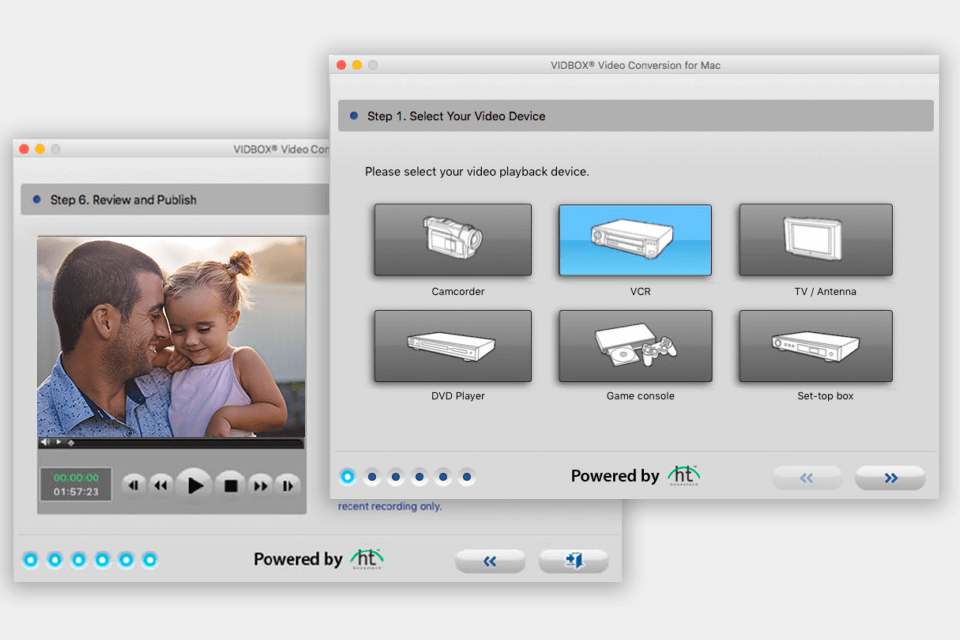
Task: Click the second step dot in Step 1 window
Action: 372,476
